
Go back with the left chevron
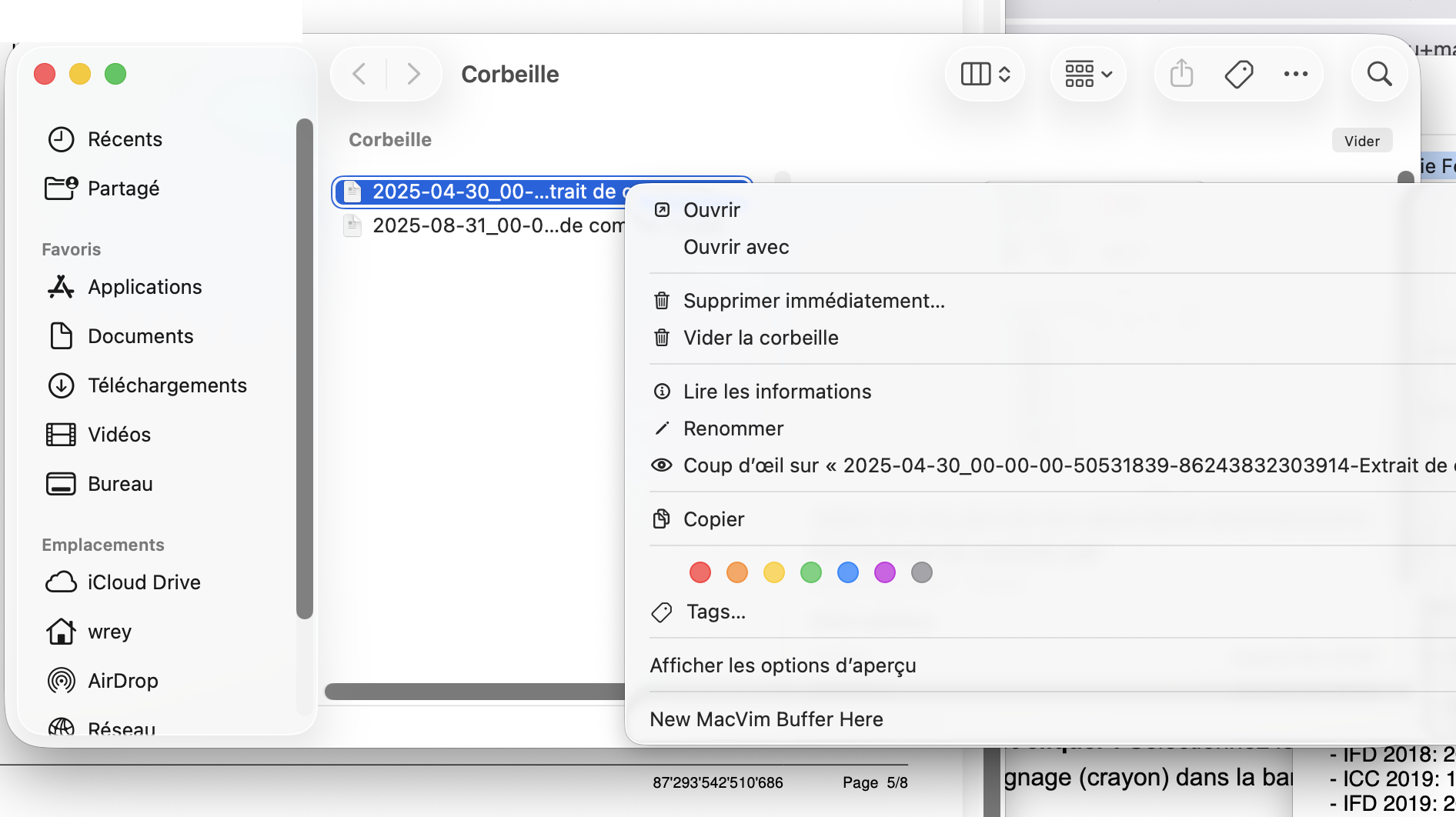pos(359,74)
